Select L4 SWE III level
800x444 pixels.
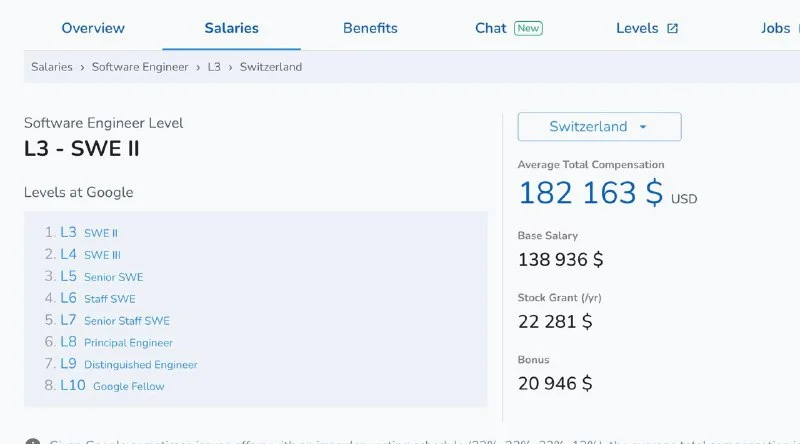90,255
